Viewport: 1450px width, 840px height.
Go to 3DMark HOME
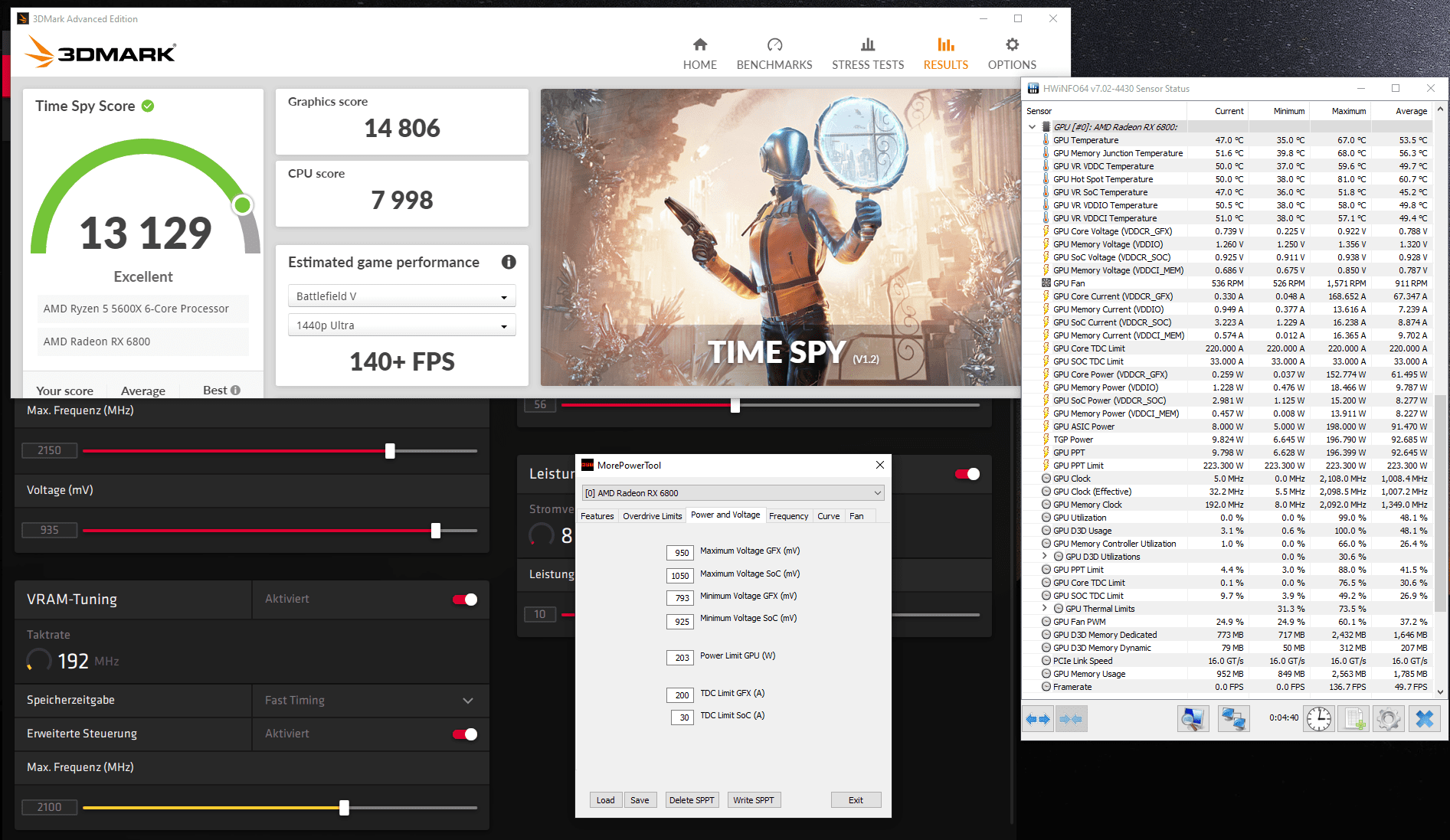tap(700, 54)
